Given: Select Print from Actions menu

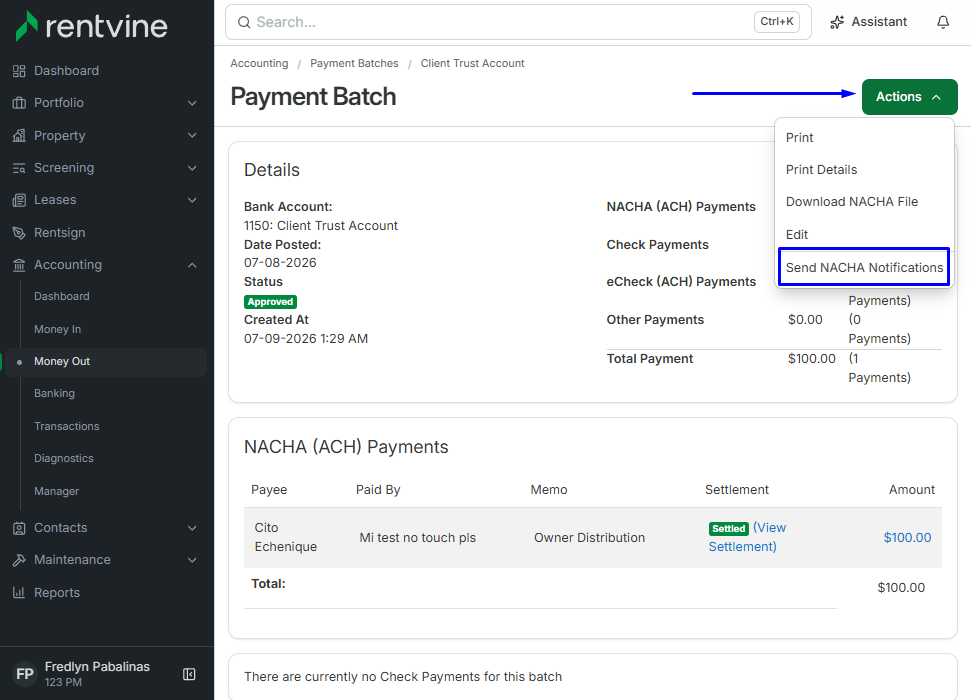Looking at the screenshot, I should (x=864, y=138).
